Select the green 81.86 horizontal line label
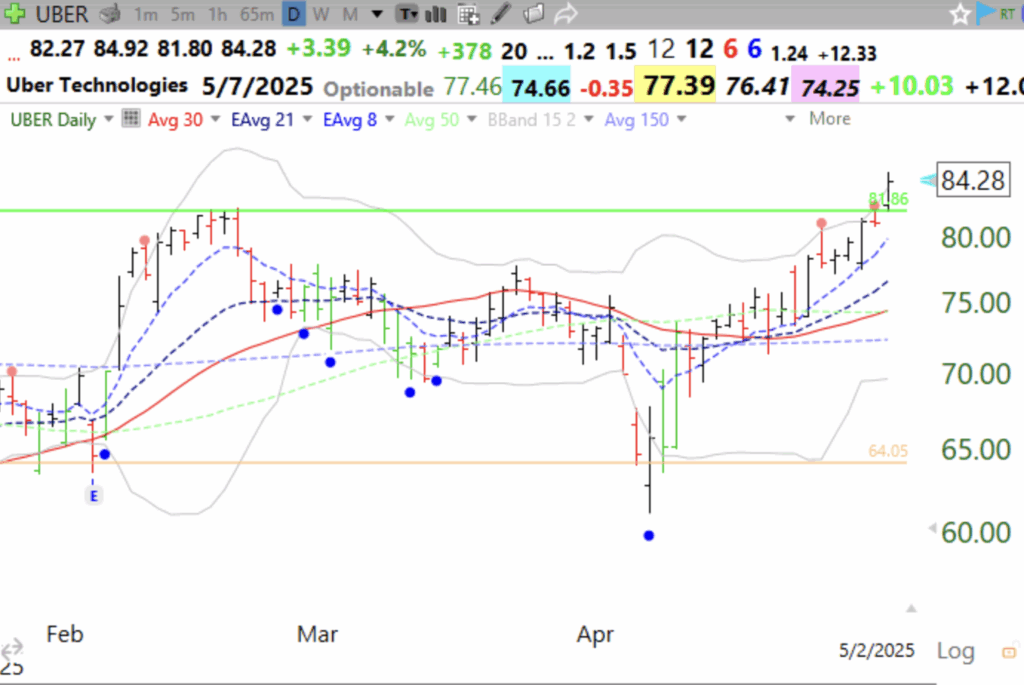 tap(888, 199)
